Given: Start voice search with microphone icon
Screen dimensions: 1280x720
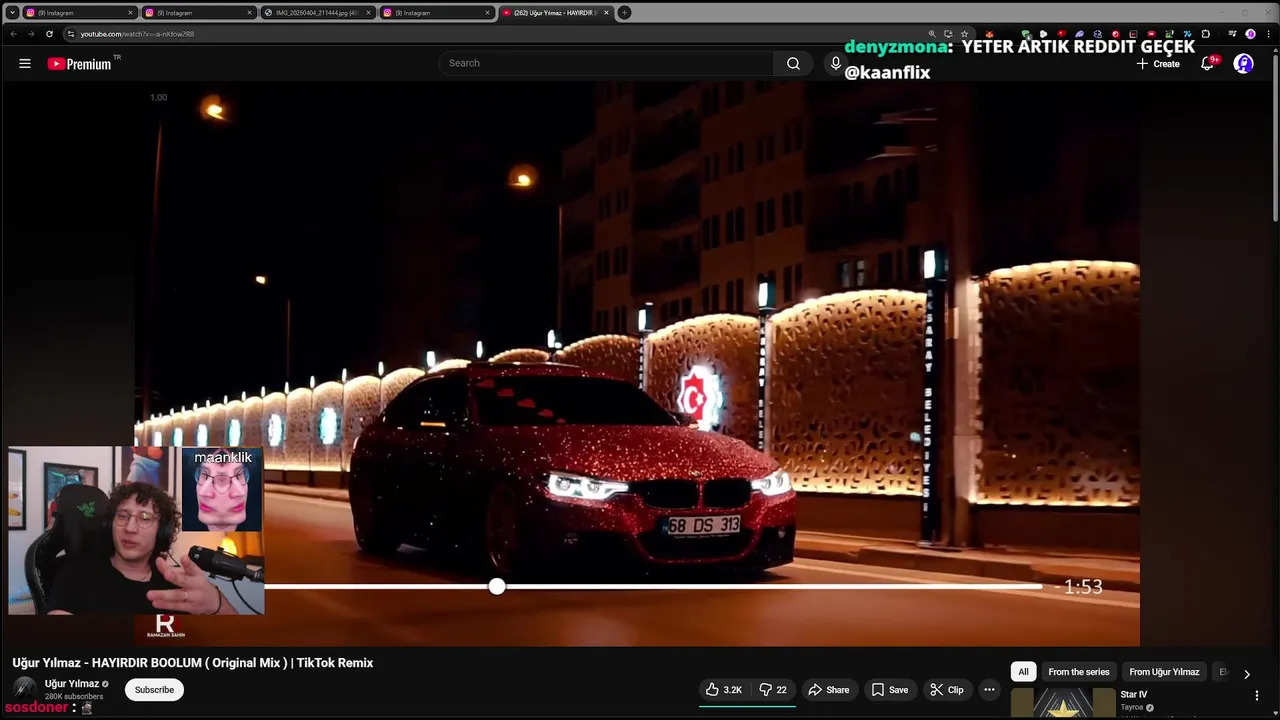Looking at the screenshot, I should 836,63.
